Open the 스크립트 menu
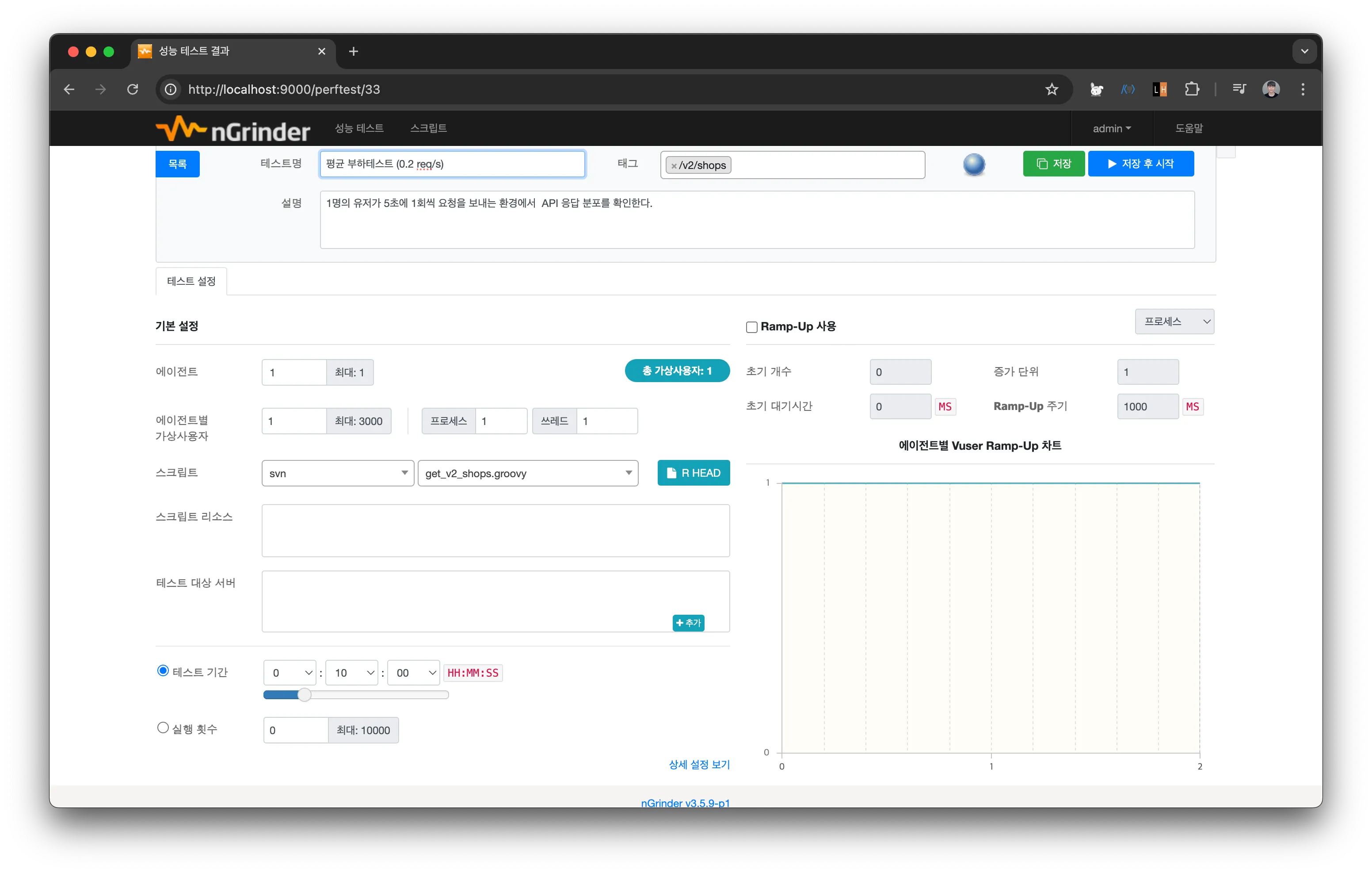1372x873 pixels. (428, 128)
